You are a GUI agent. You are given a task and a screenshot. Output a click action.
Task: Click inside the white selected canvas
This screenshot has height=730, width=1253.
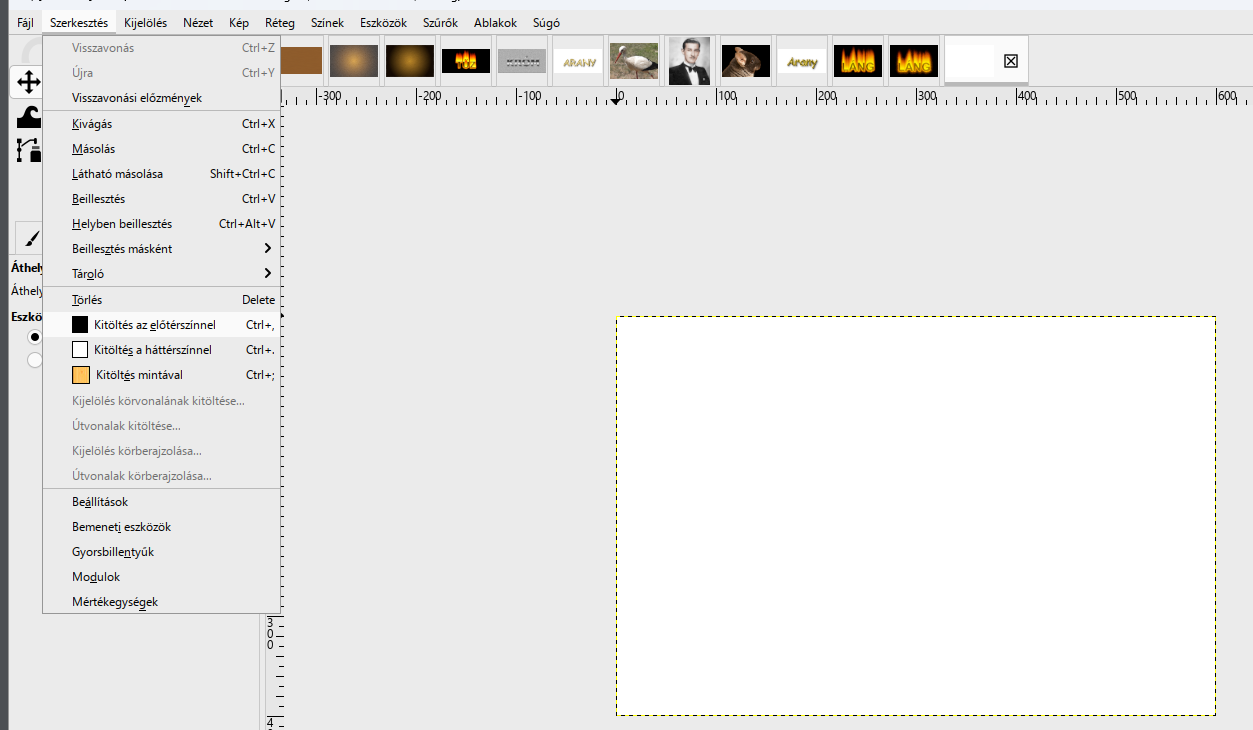[x=916, y=516]
